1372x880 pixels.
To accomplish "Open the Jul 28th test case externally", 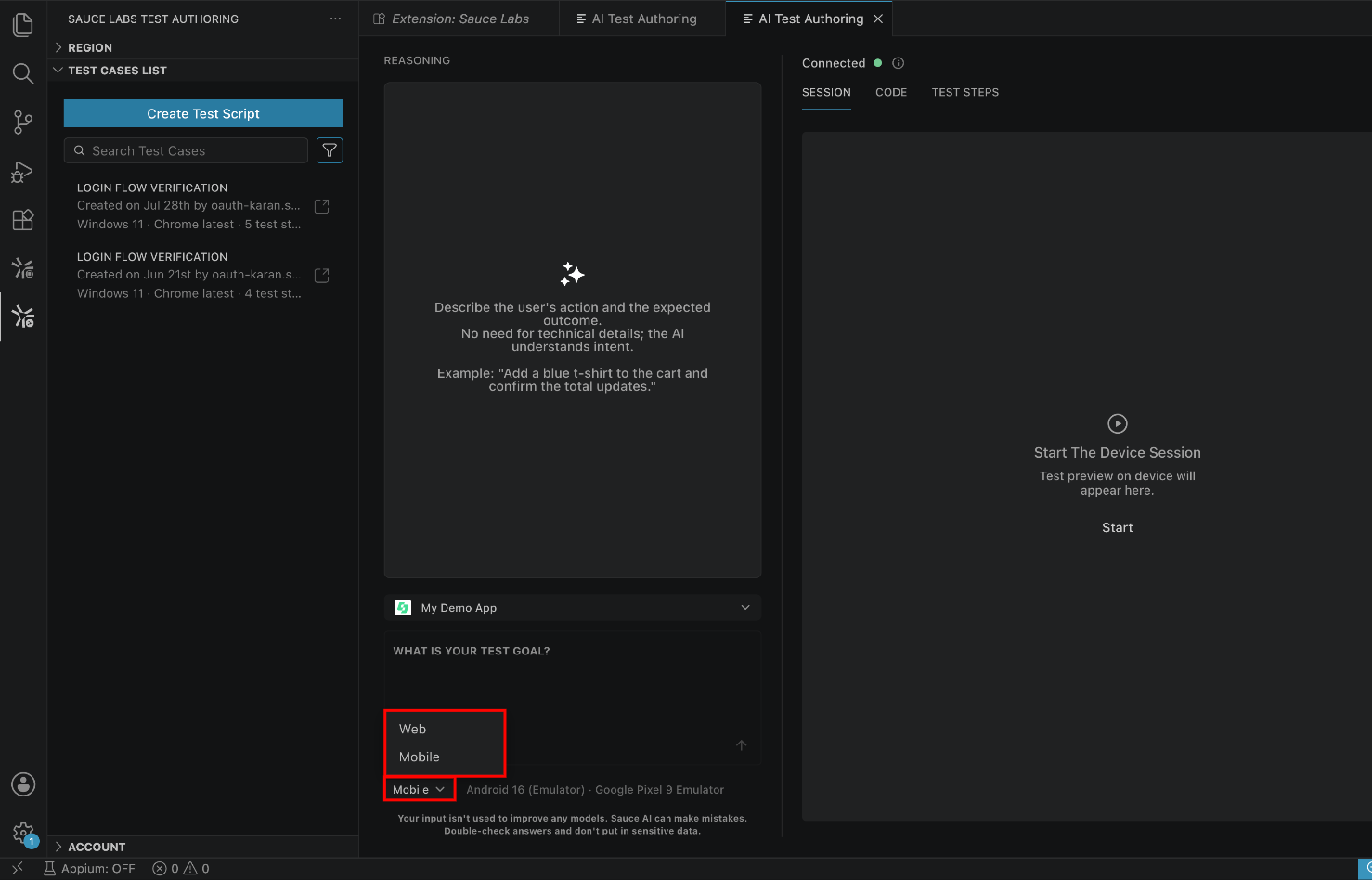I will point(322,206).
